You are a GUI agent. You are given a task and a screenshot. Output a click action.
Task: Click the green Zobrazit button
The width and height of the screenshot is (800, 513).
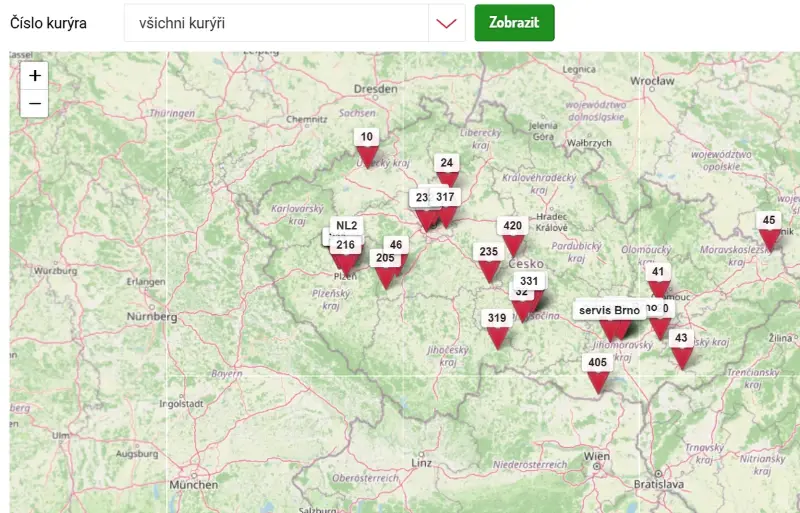[514, 22]
